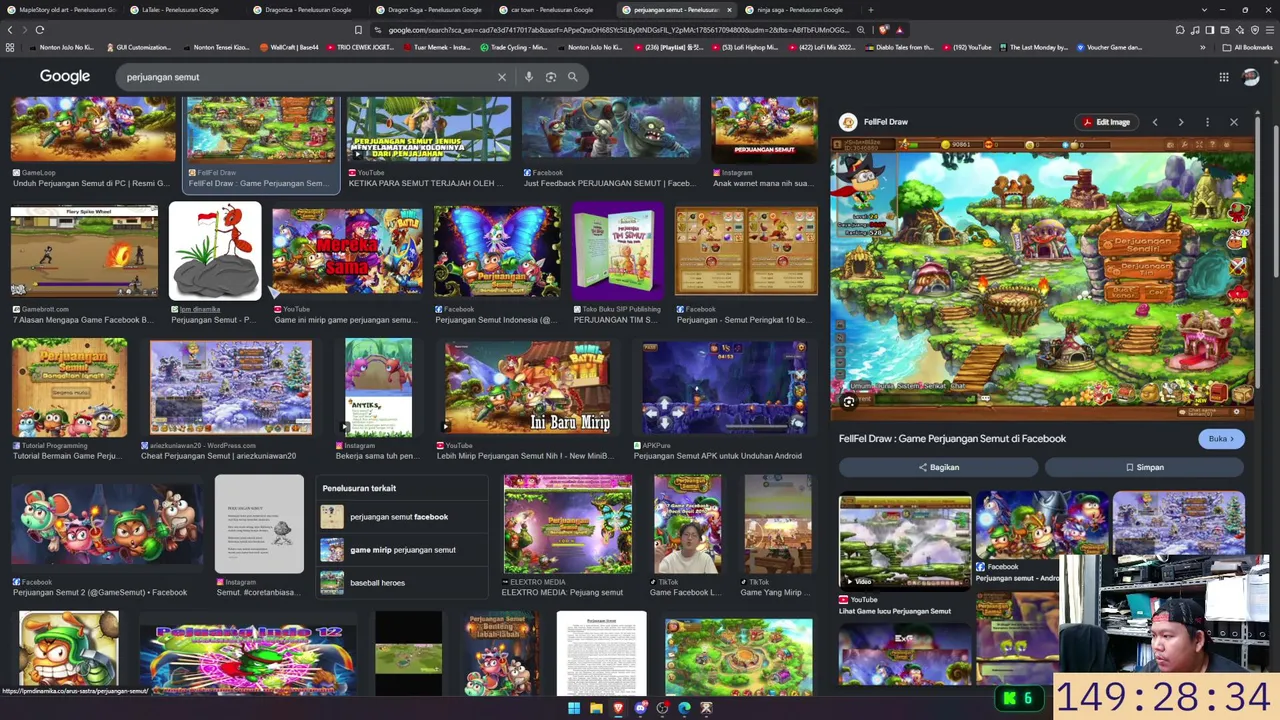
Task: Click the Bagikan share button
Action: click(939, 467)
